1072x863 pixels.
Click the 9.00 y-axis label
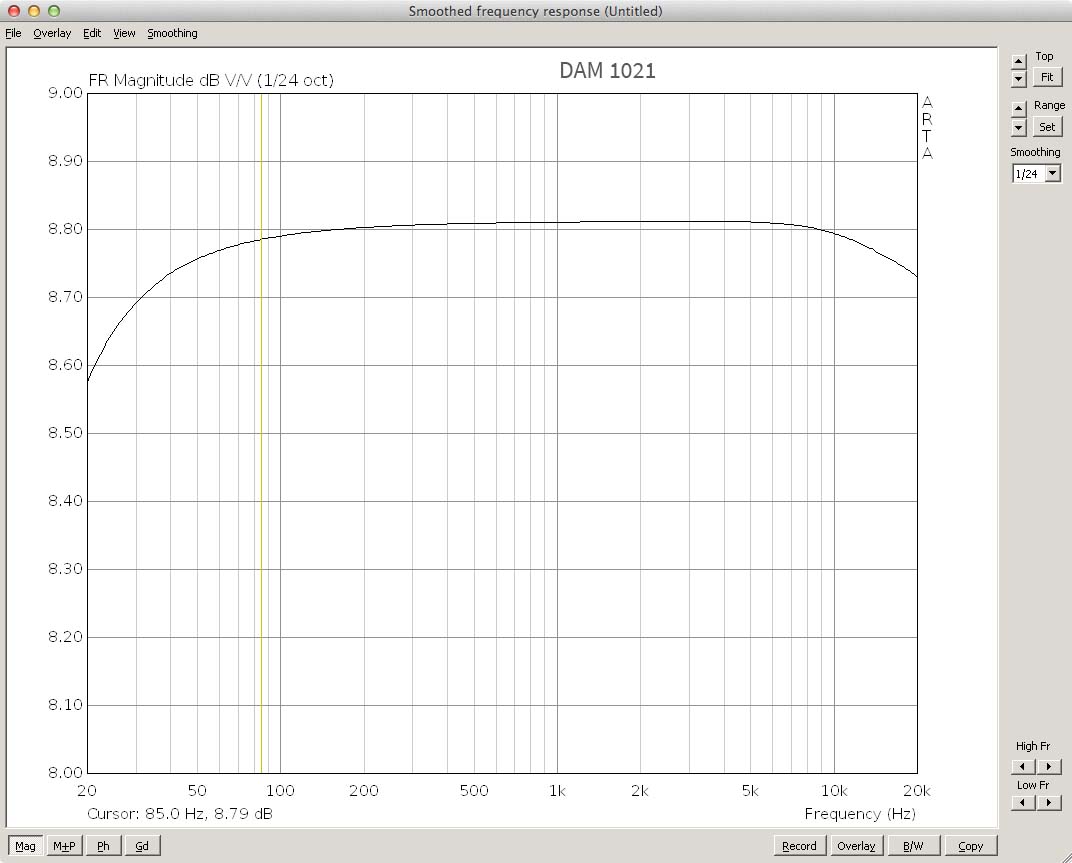click(65, 93)
